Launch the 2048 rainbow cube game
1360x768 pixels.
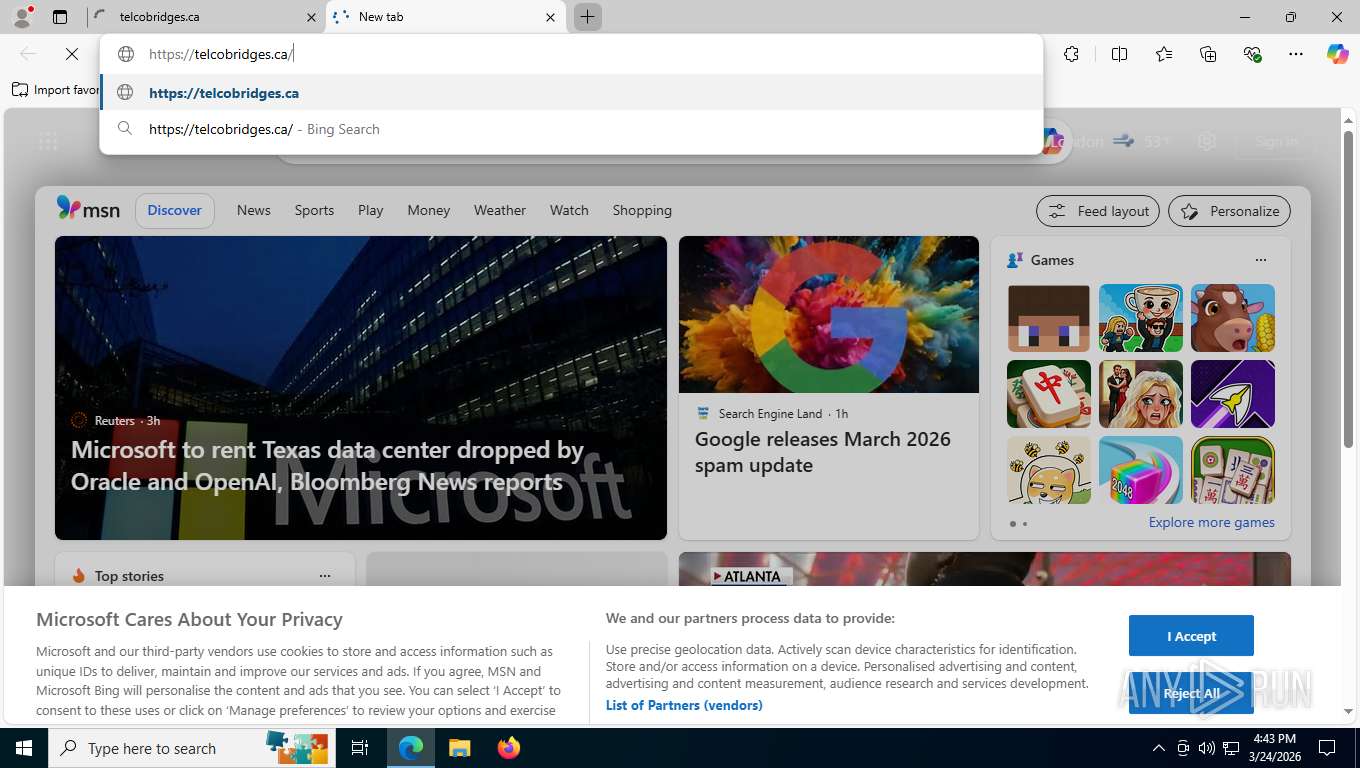click(1141, 470)
